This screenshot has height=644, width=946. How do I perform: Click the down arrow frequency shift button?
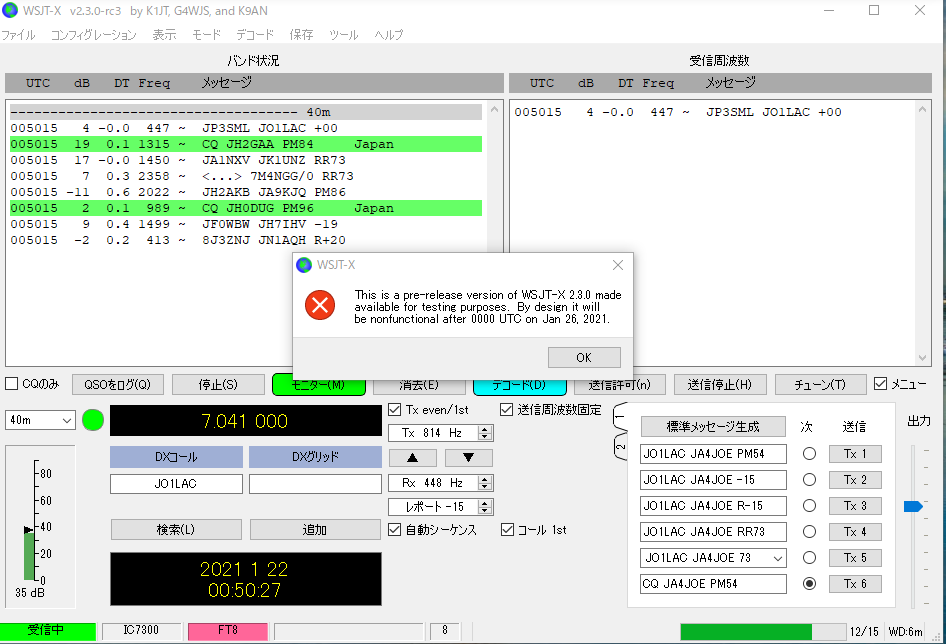tap(468, 458)
